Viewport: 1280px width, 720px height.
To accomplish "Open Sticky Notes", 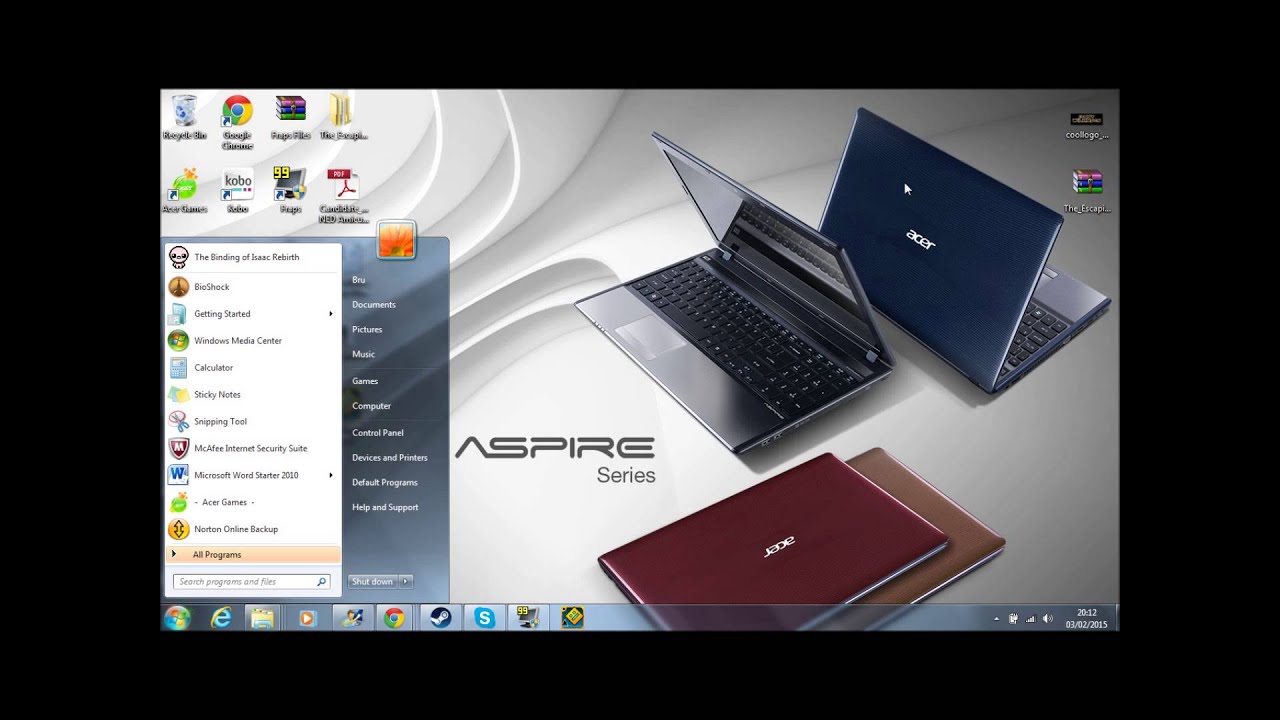I will (x=254, y=395).
